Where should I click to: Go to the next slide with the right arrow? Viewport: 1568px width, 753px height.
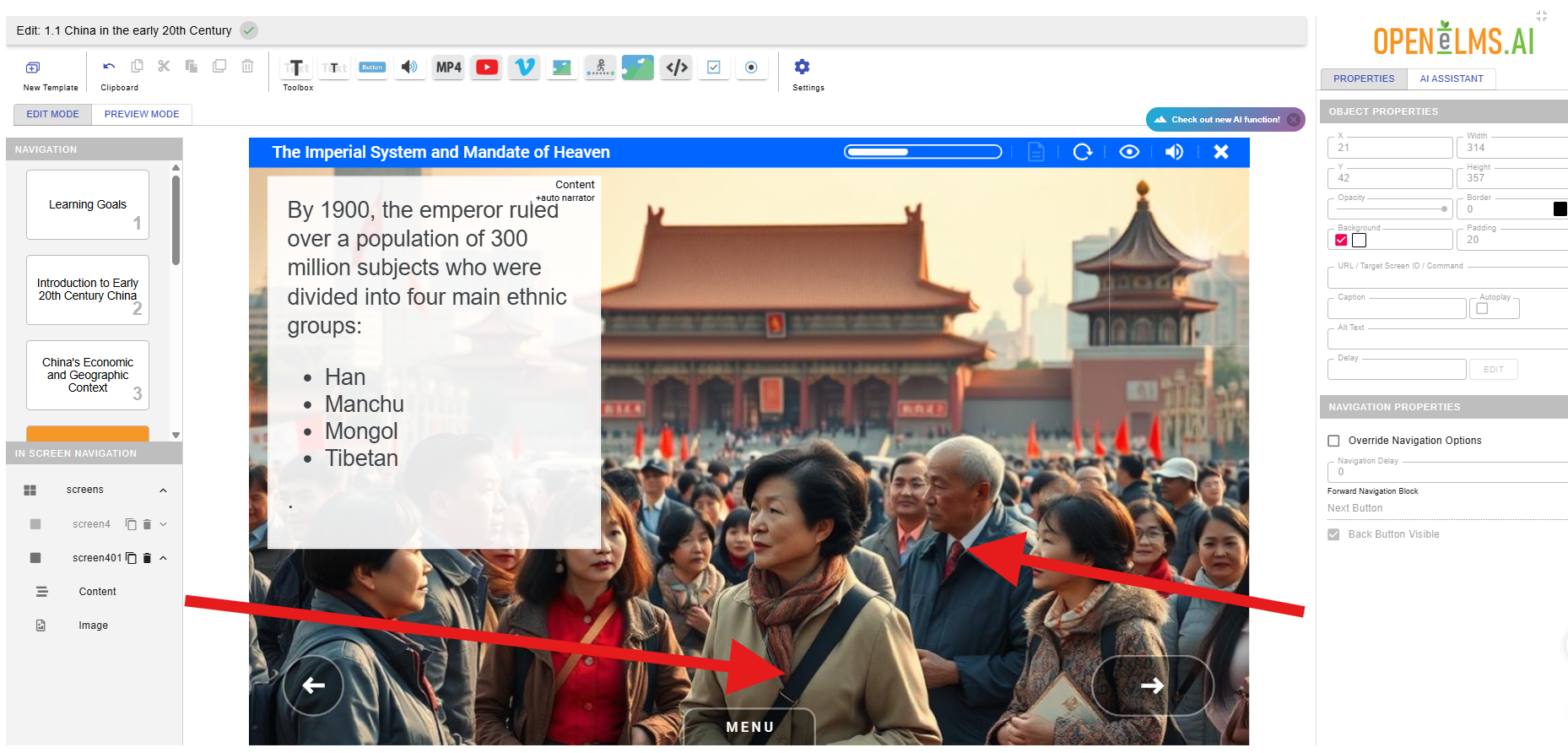(x=1153, y=685)
